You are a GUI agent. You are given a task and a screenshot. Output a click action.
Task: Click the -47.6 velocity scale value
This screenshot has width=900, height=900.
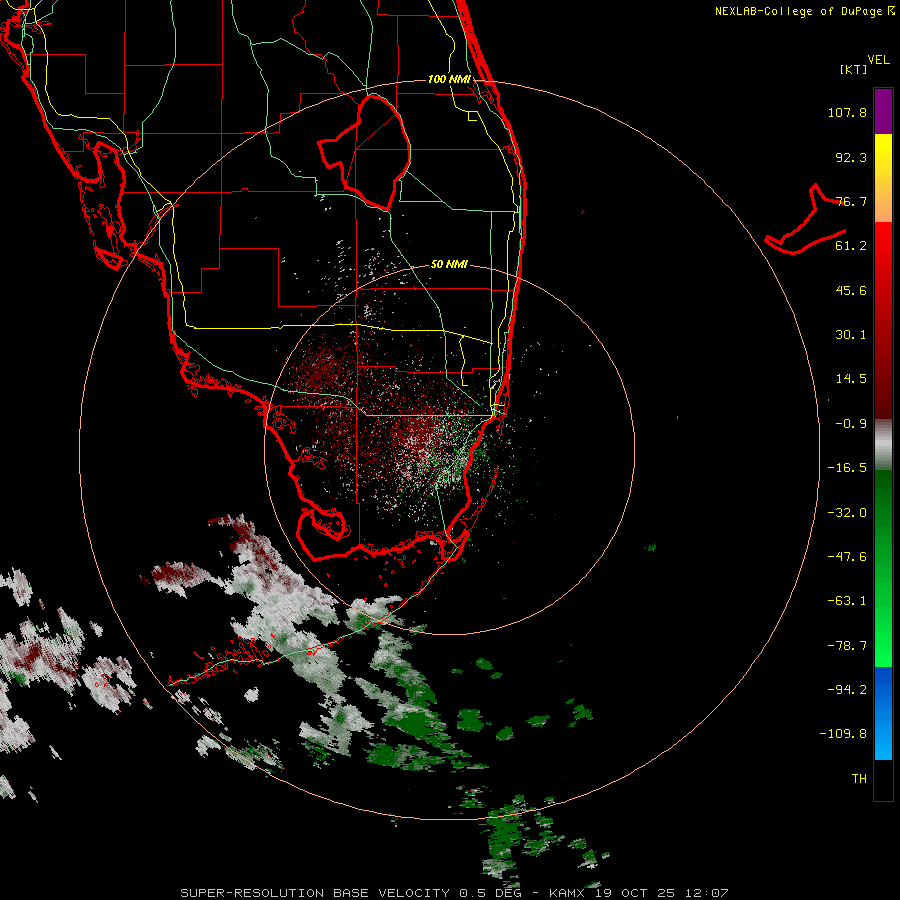click(x=847, y=557)
